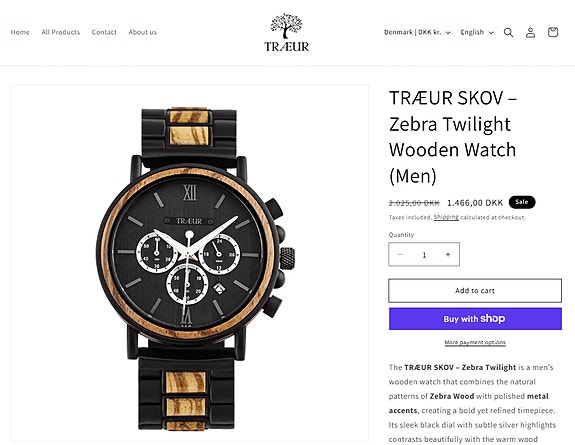
Task: Open the search magnifier icon
Action: coord(508,32)
